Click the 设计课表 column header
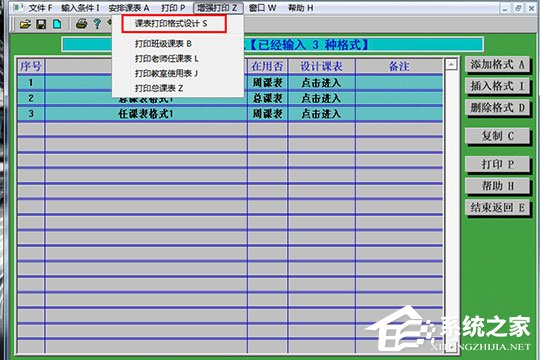Screen dimensions: 540x360 coord(321,66)
